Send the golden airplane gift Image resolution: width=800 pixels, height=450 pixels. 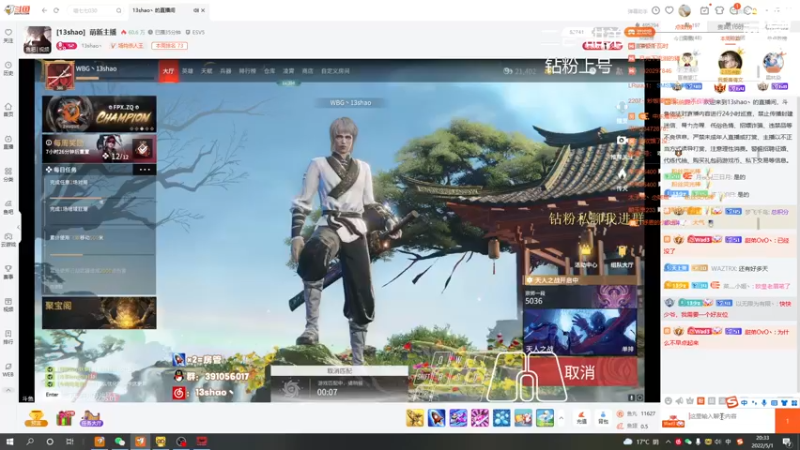pos(415,418)
